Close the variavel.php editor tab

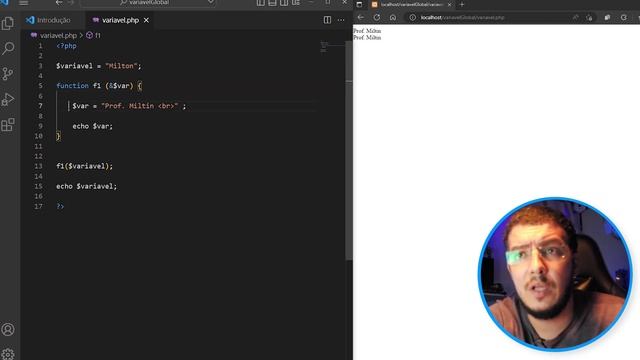[146, 20]
